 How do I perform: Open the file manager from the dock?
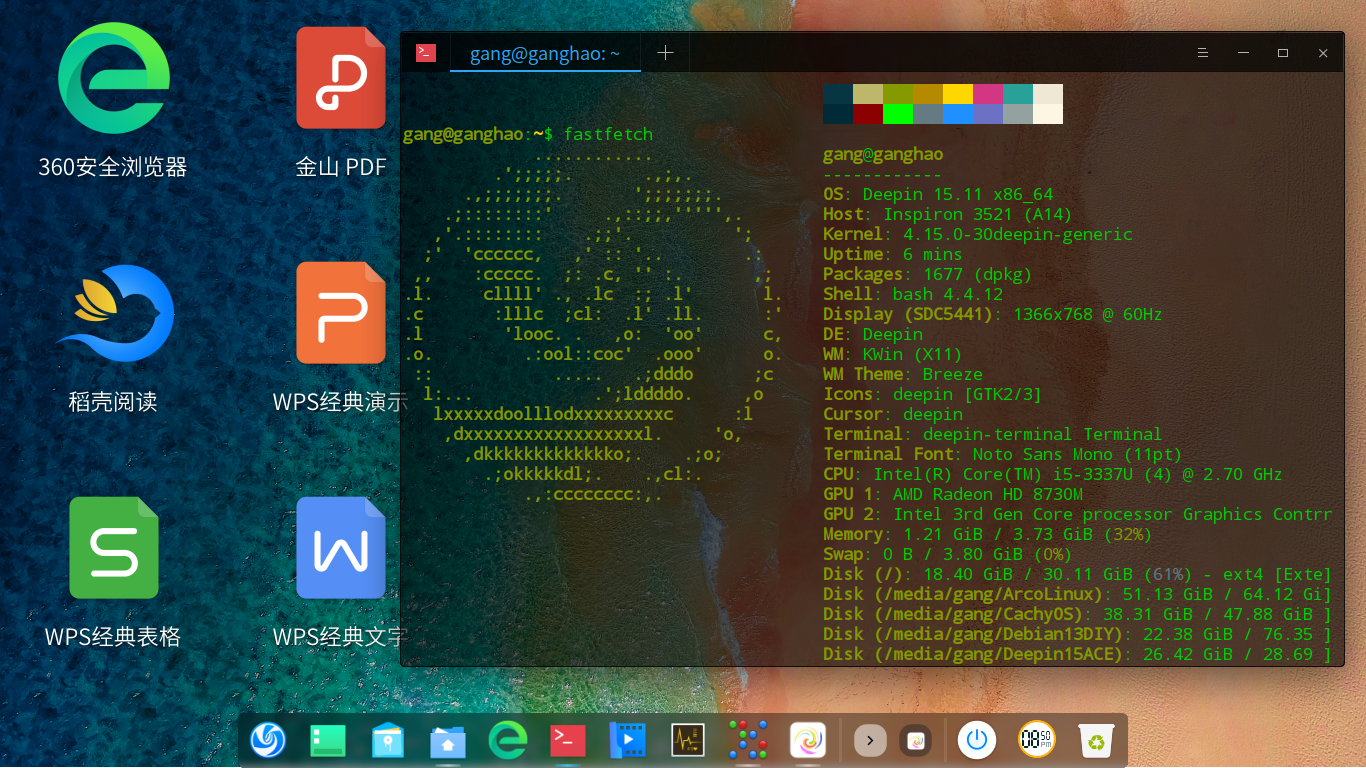click(447, 740)
